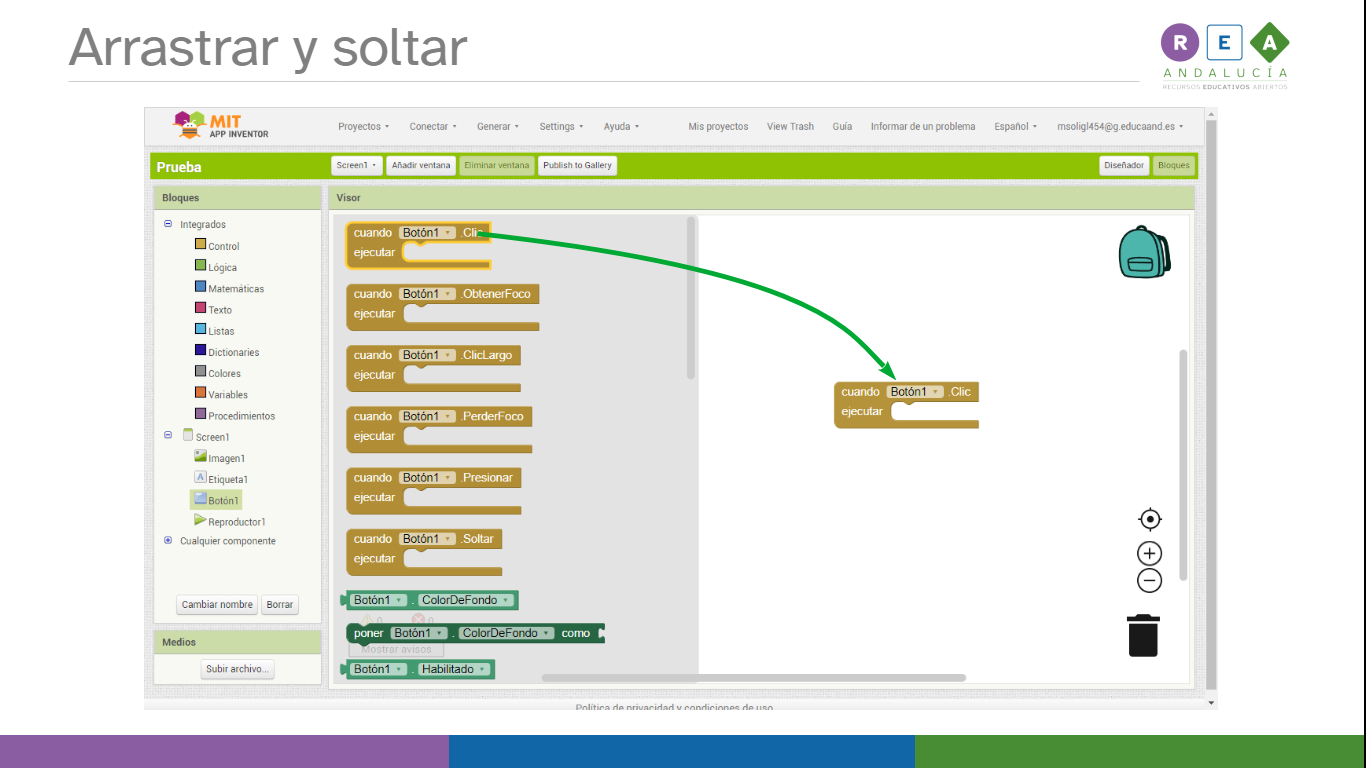Select Reproductor1 in the component tree

coord(236,522)
